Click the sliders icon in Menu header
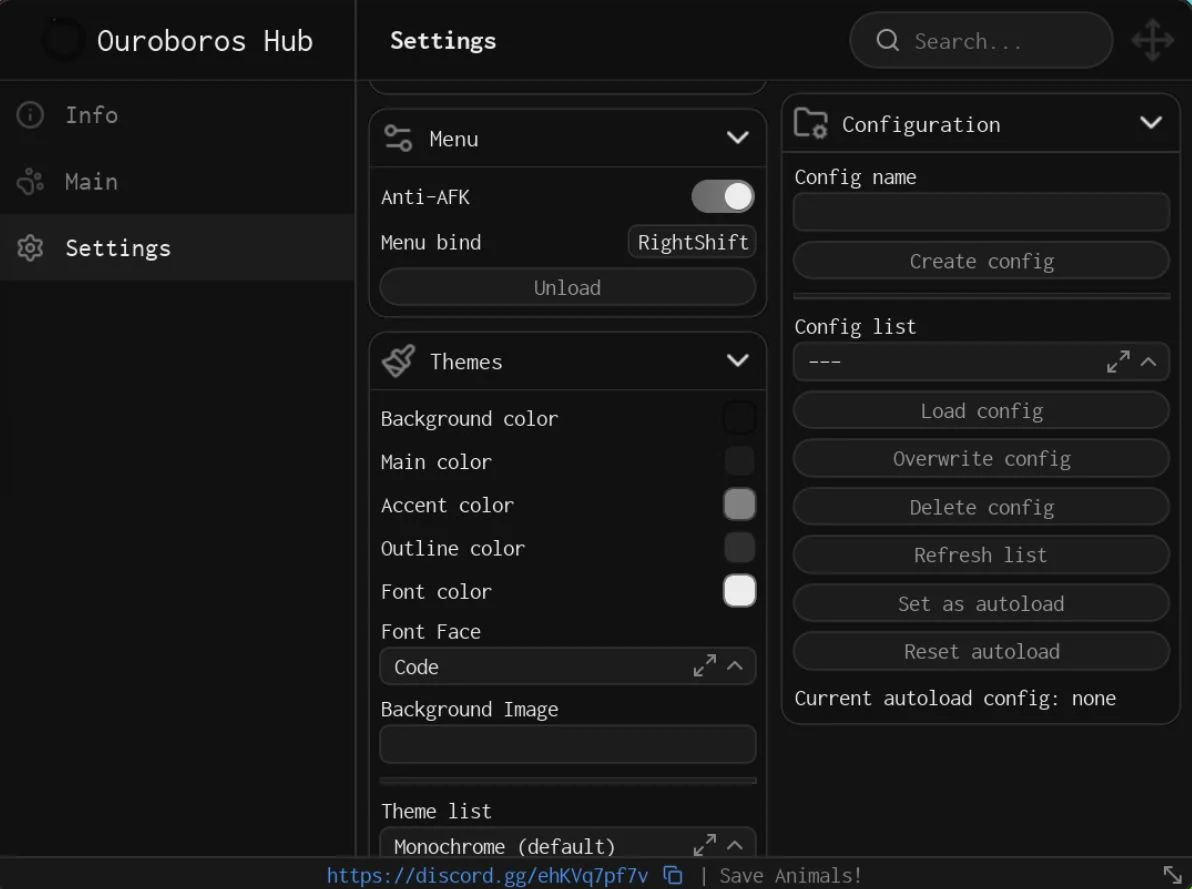 398,138
